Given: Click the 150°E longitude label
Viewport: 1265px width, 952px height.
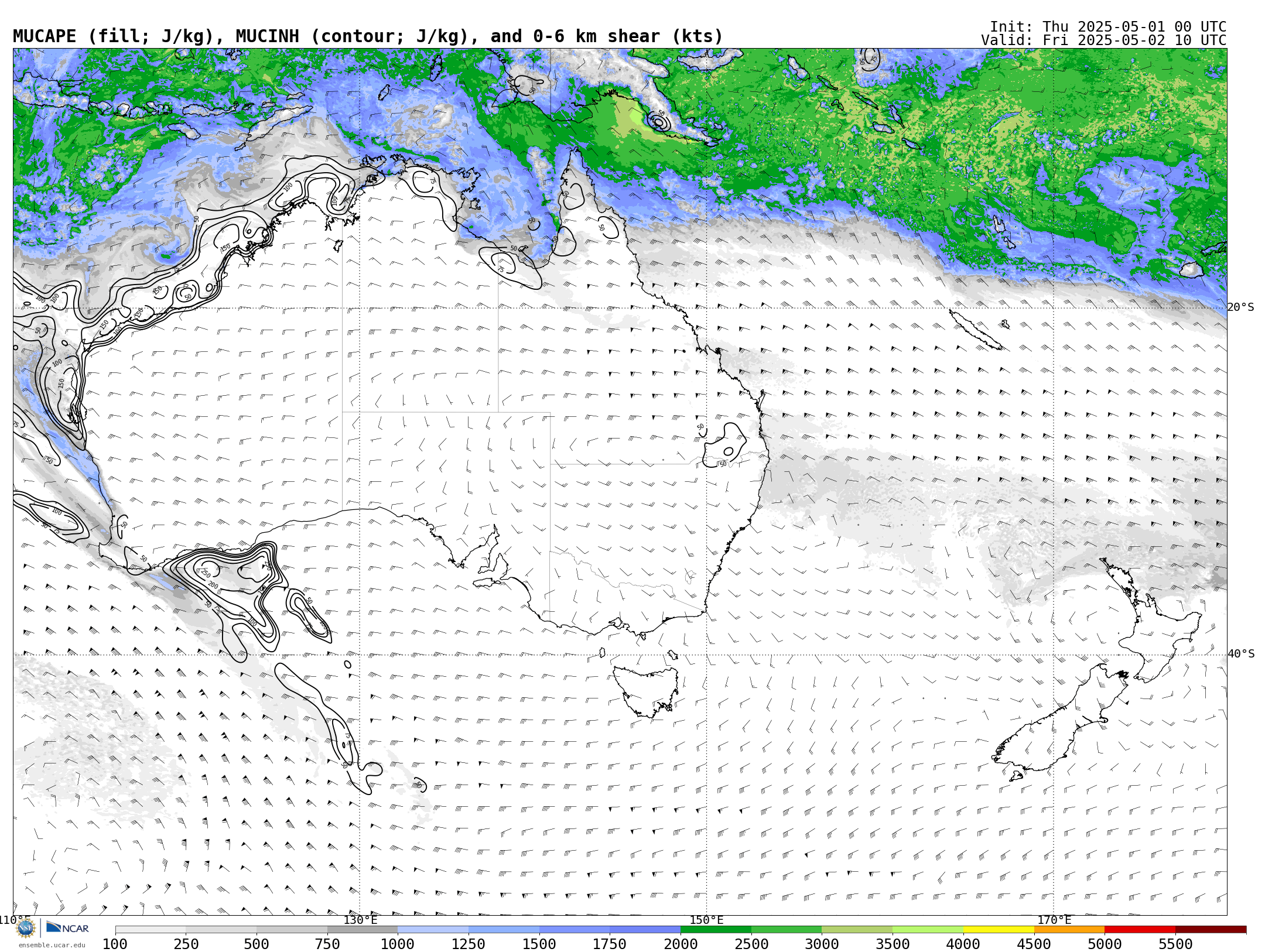Looking at the screenshot, I should 707,920.
